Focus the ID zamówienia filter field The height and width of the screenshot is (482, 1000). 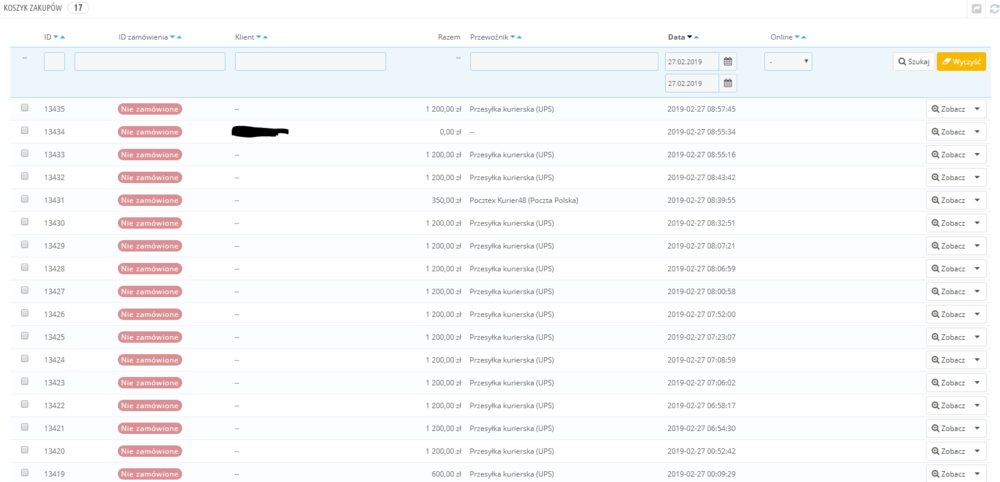coord(150,62)
